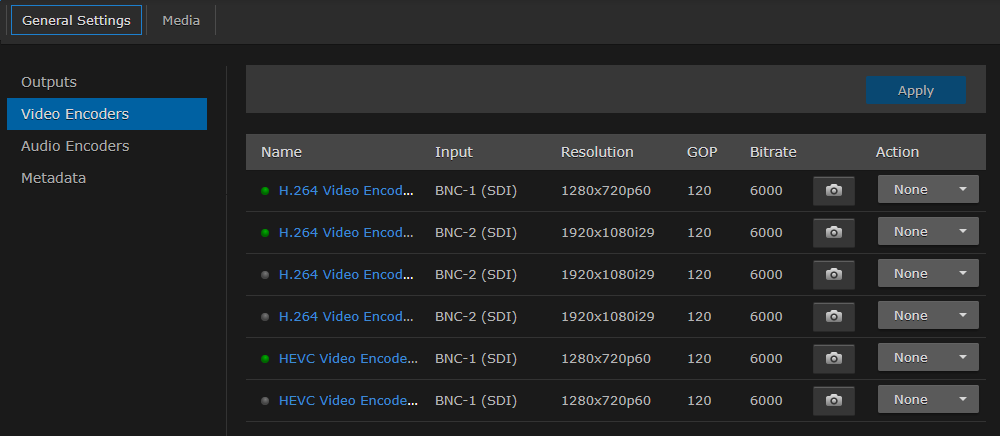The height and width of the screenshot is (436, 1000).
Task: Open Action dropdown for first H.264 encoder
Action: point(927,190)
